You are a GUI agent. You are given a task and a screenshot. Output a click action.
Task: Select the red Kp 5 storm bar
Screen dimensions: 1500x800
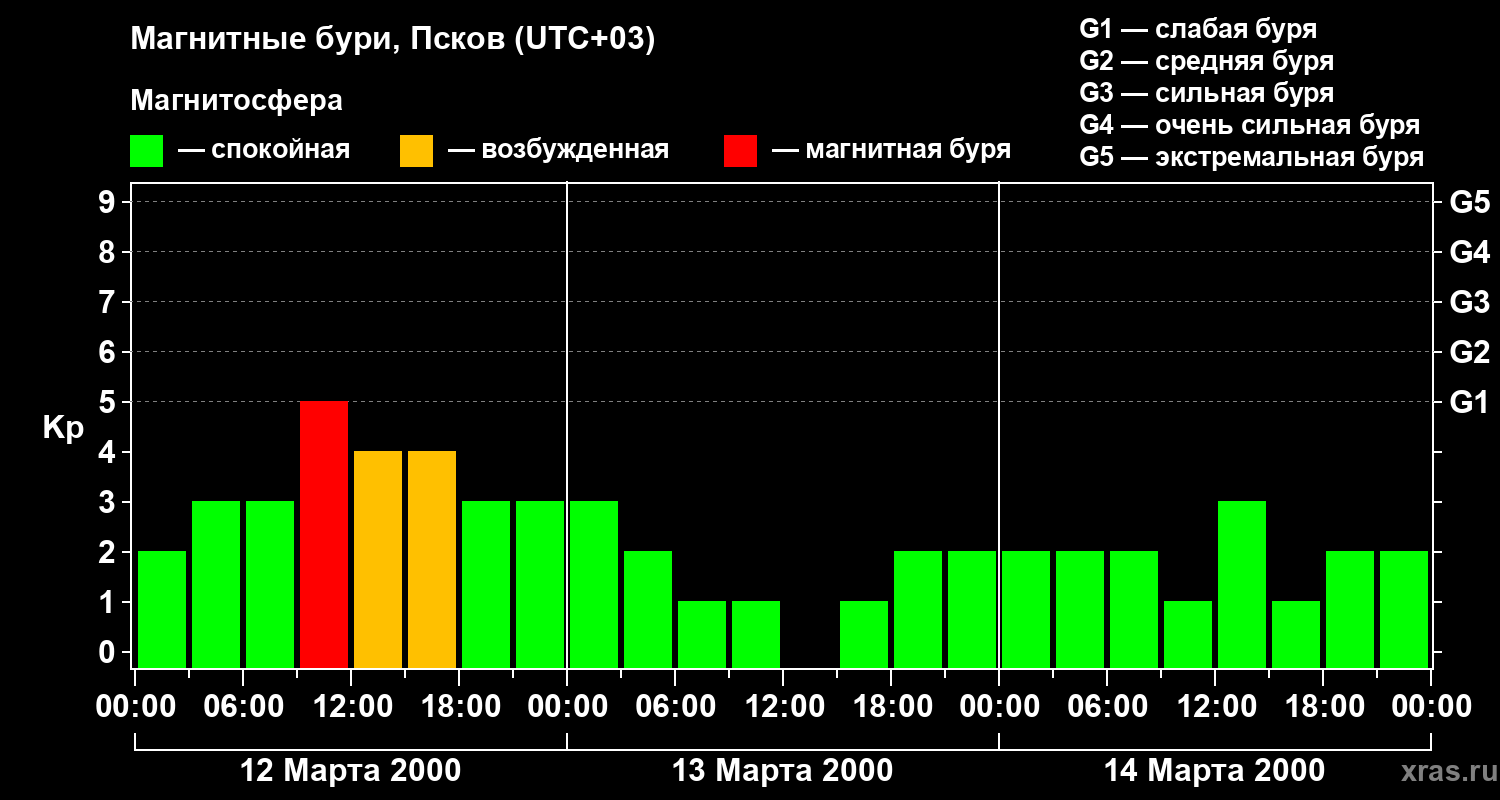coord(324,534)
